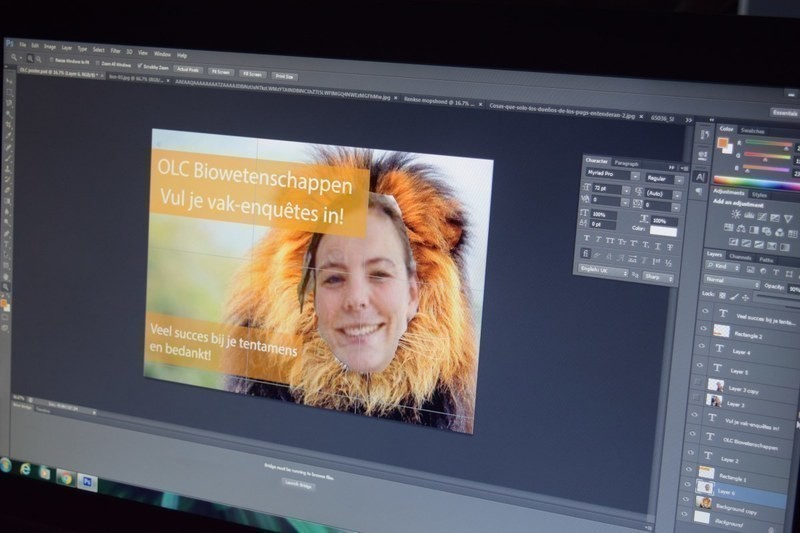Open the Normal blend mode dropdown
Viewport: 800px width, 533px height.
pyautogui.click(x=732, y=282)
